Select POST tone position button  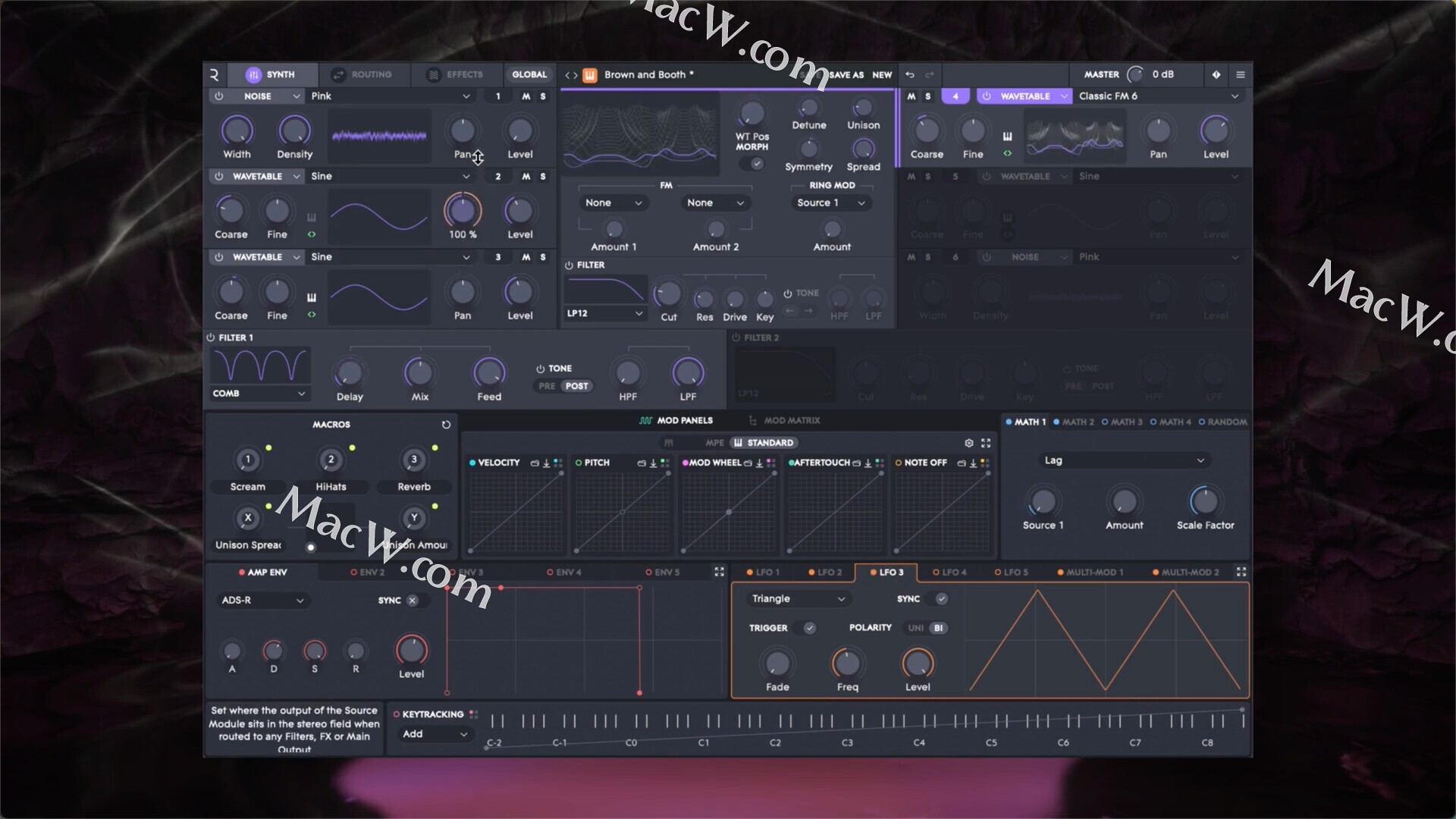(x=576, y=386)
